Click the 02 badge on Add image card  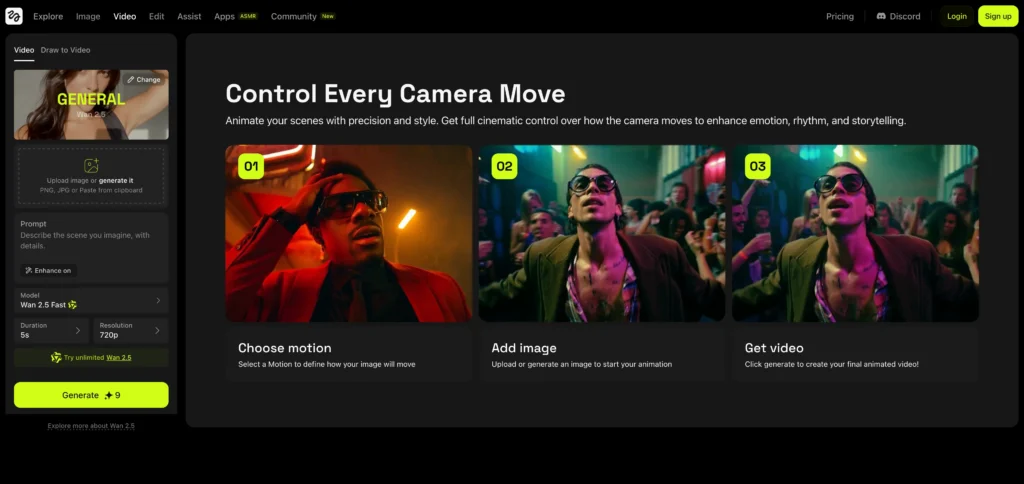pyautogui.click(x=504, y=166)
